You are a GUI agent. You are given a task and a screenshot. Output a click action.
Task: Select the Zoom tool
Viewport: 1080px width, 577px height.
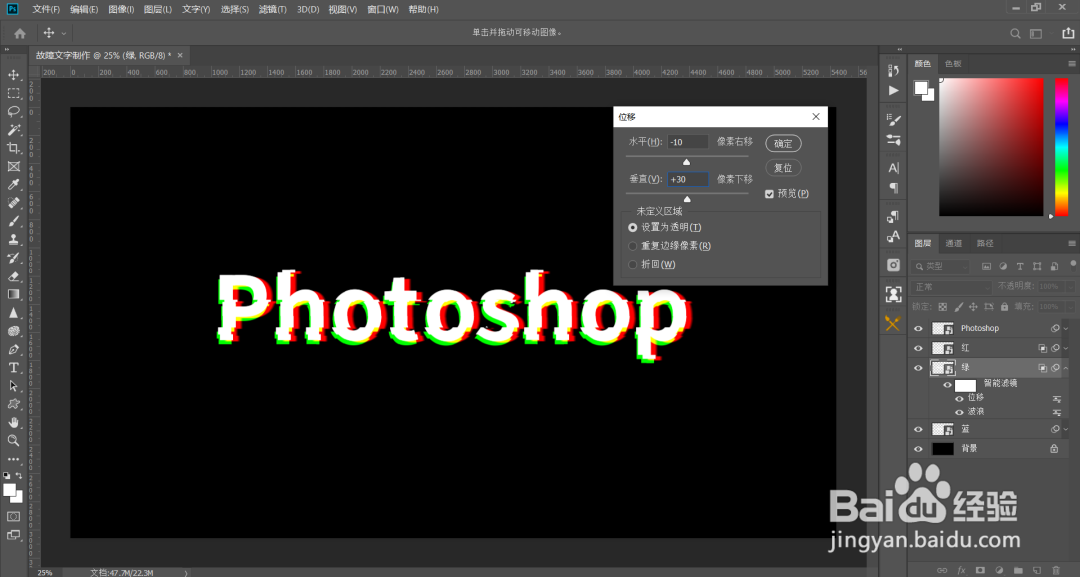pyautogui.click(x=14, y=441)
